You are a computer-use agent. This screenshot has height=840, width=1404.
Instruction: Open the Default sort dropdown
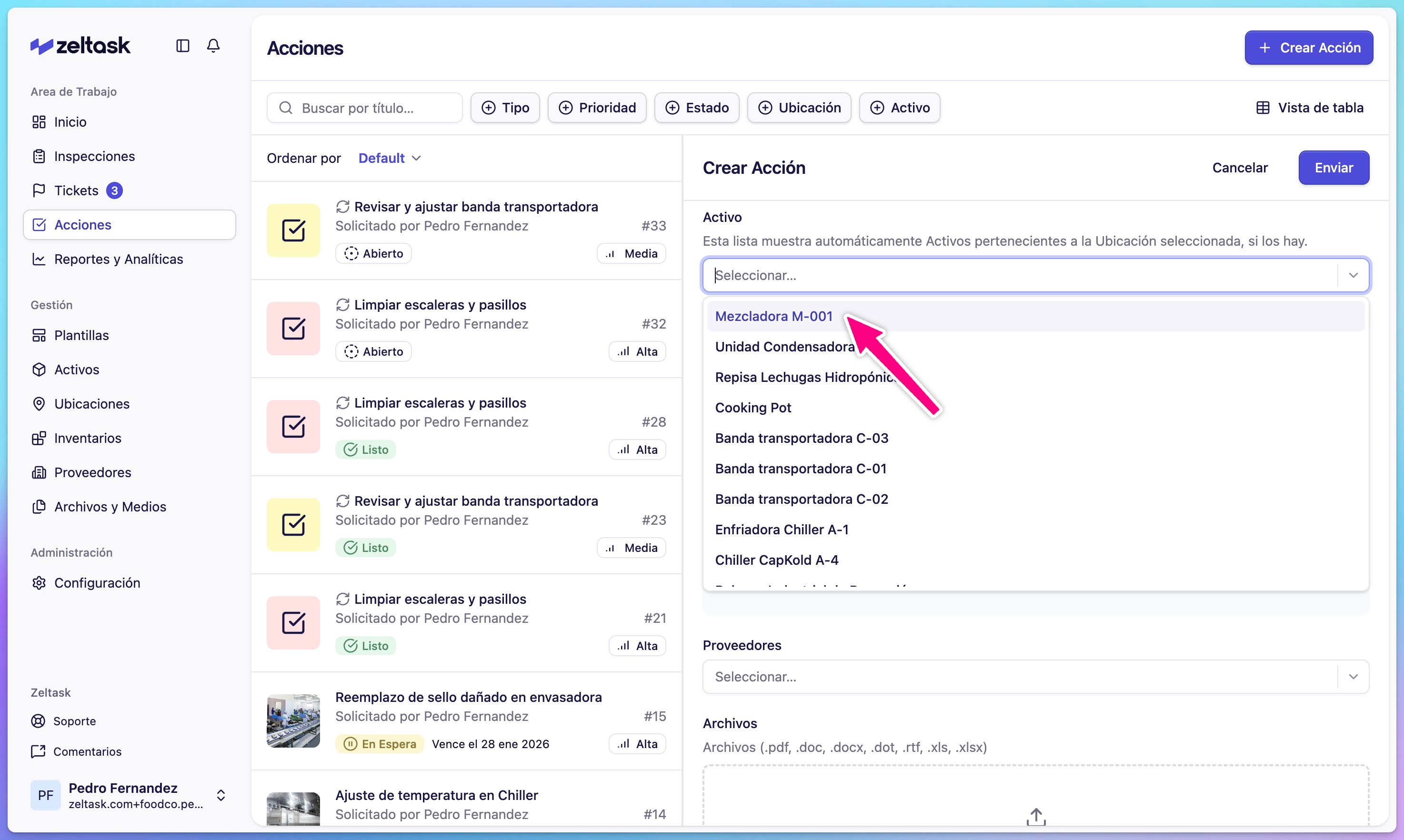click(x=389, y=158)
